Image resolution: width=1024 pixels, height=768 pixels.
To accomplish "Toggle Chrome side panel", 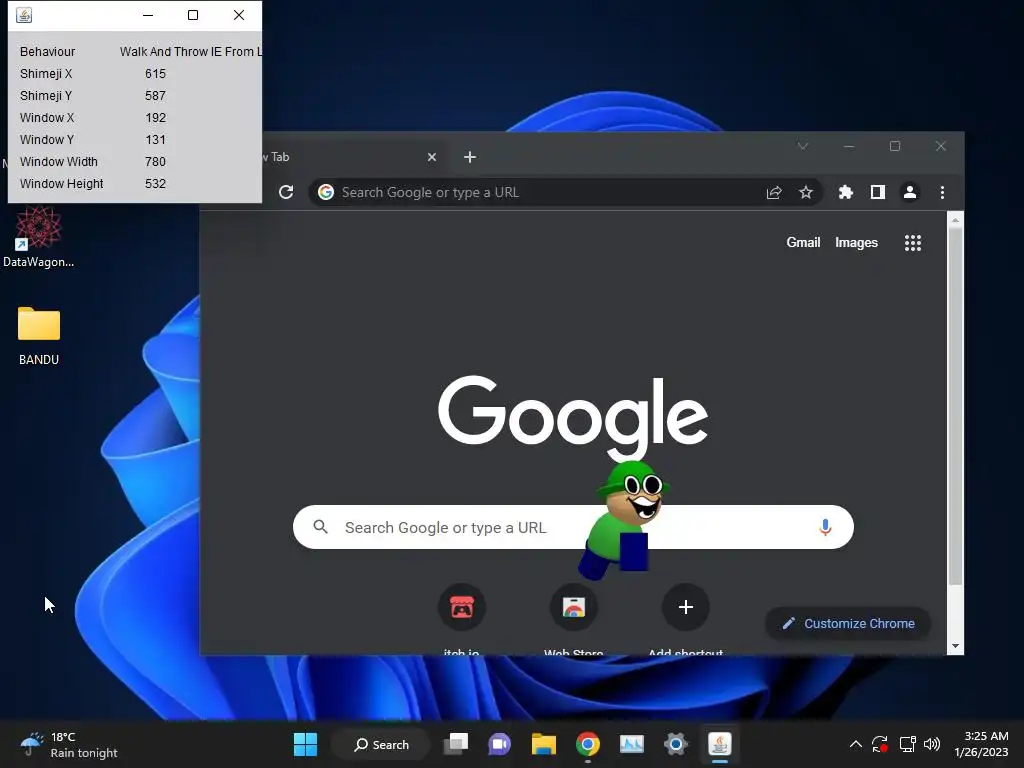I will tap(878, 192).
